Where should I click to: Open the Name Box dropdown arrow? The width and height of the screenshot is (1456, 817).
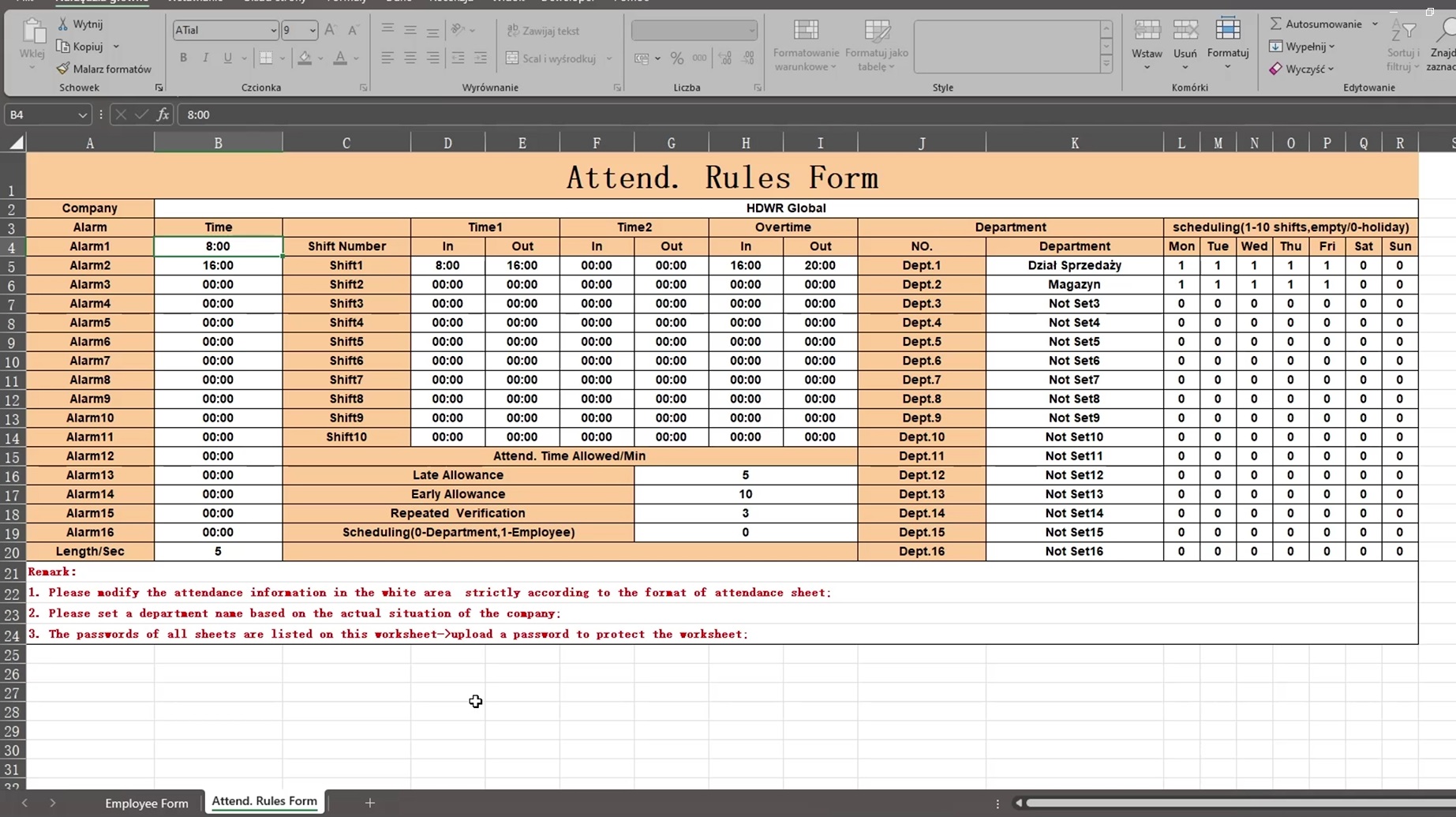pyautogui.click(x=82, y=115)
